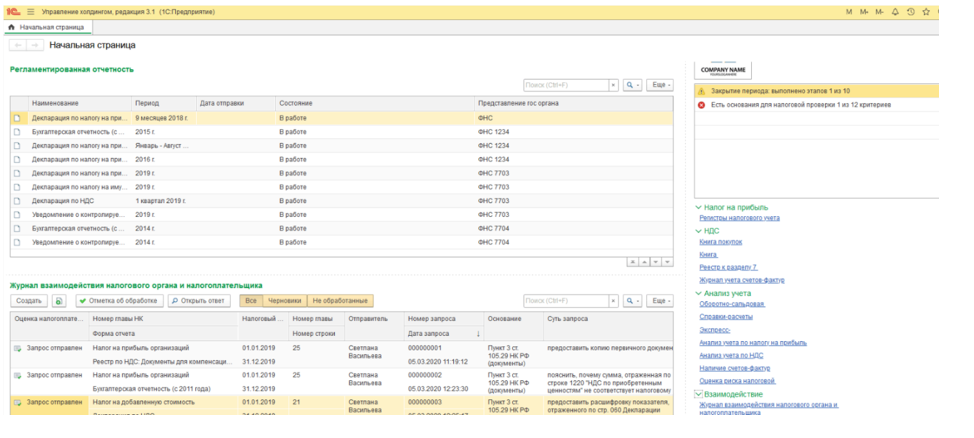Image resolution: width=974 pixels, height=438 pixels.
Task: Click the Создать button
Action: coord(29,301)
